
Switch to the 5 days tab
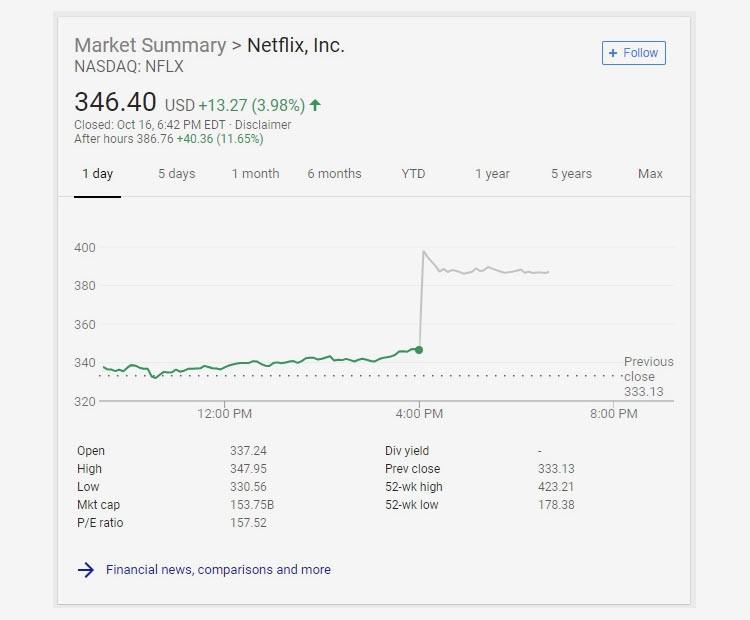177,174
